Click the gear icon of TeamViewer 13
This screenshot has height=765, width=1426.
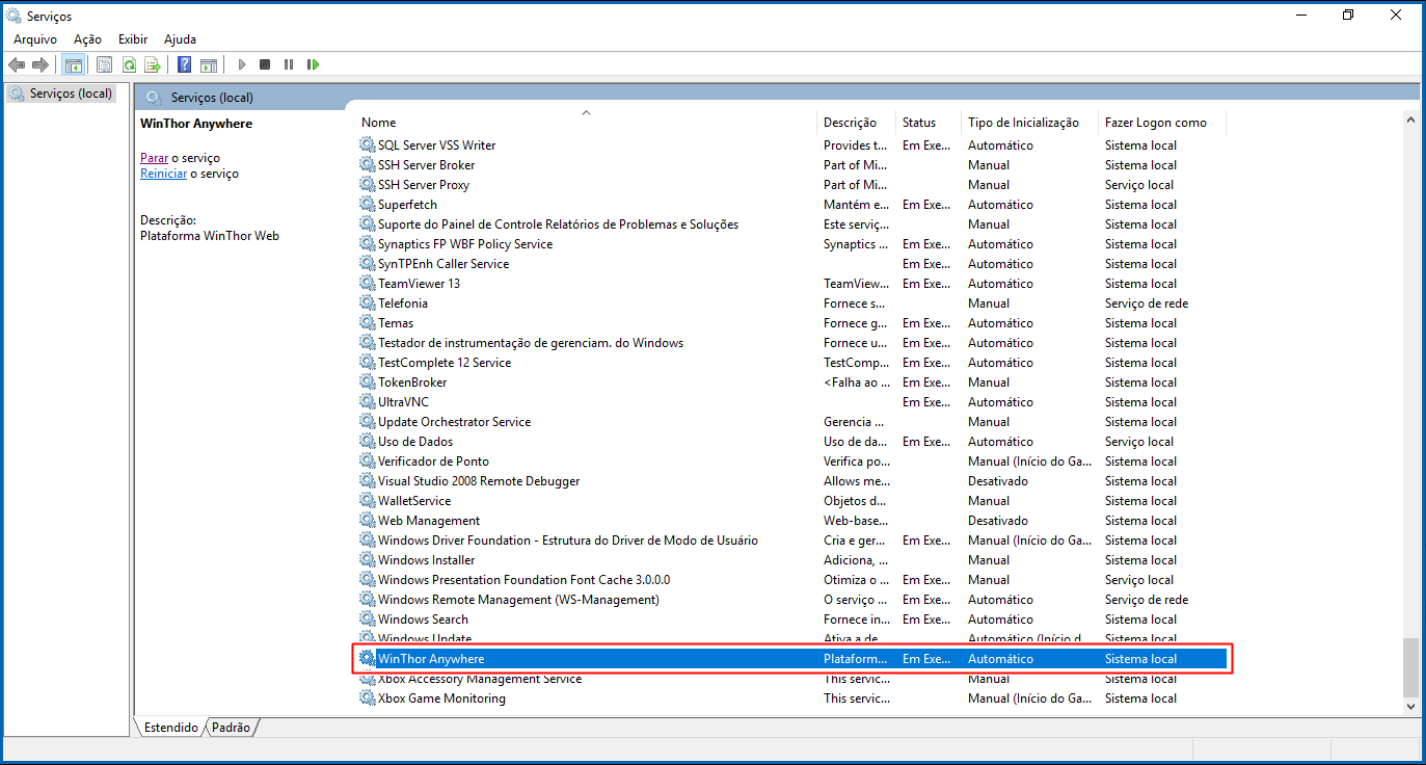pyautogui.click(x=367, y=283)
